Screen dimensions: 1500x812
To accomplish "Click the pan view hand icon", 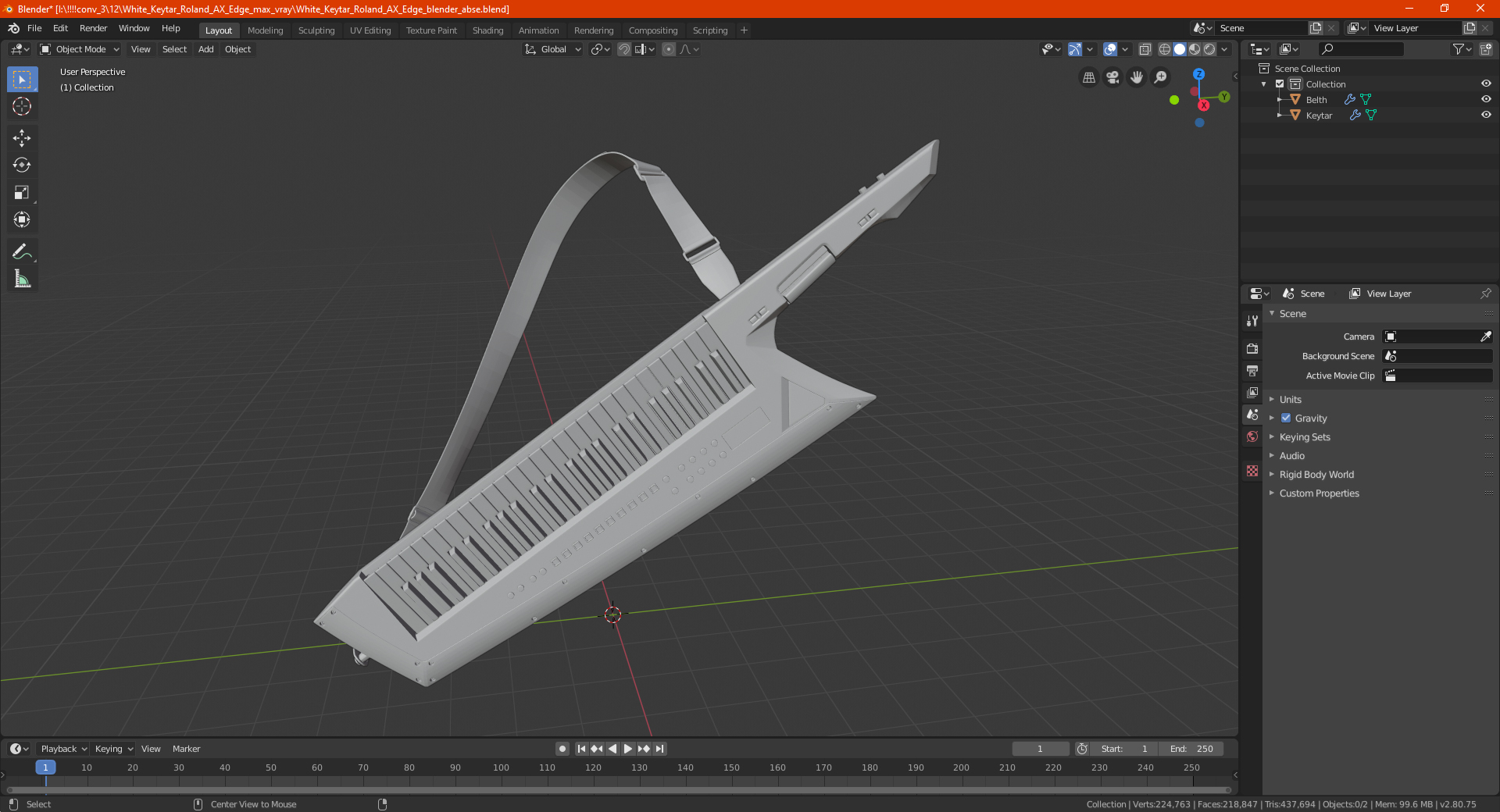I will pos(1137,77).
